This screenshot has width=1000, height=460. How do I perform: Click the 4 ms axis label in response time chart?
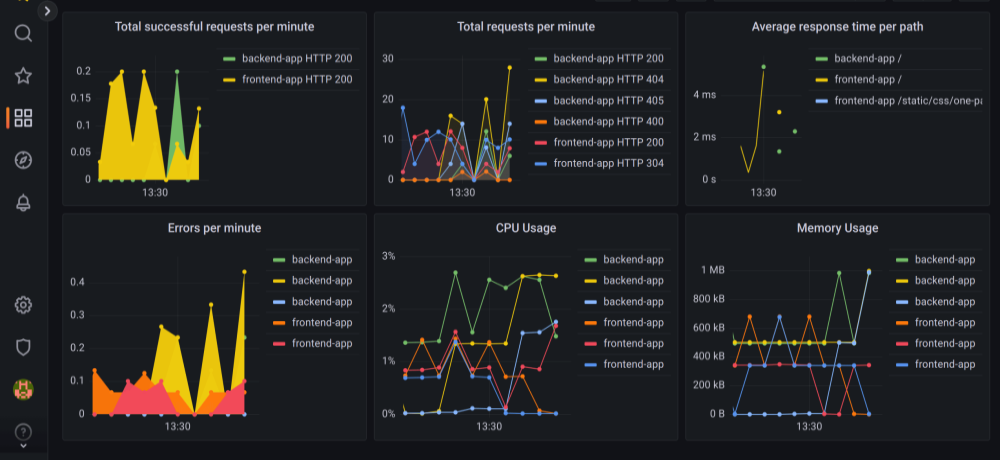[704, 94]
